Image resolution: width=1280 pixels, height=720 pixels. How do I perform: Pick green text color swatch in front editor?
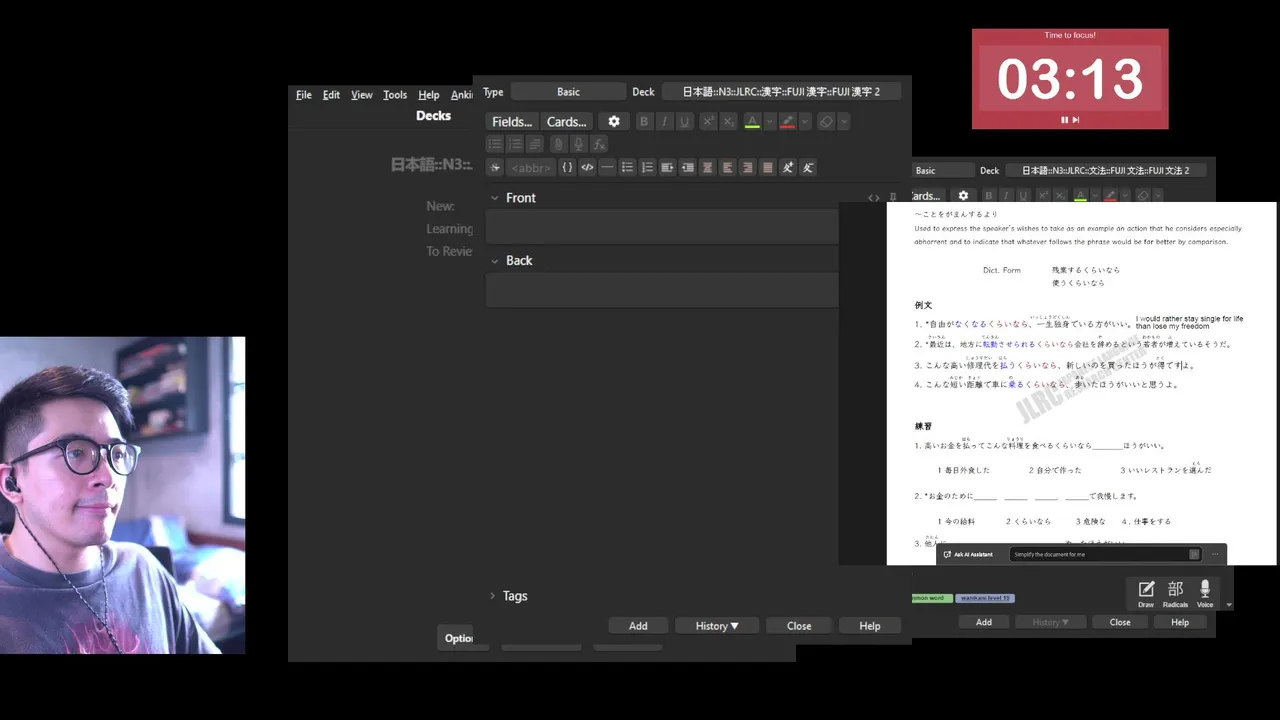click(752, 121)
